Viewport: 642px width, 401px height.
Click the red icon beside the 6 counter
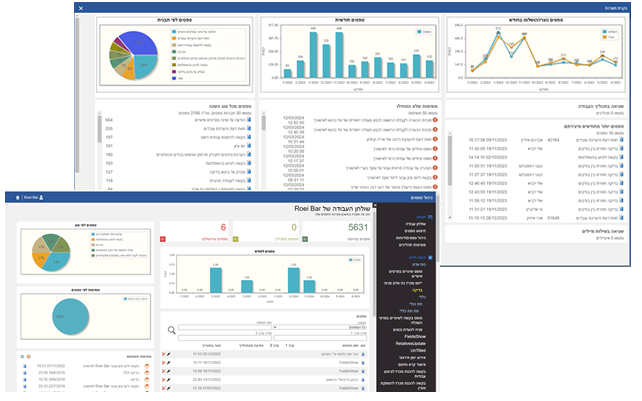click(x=164, y=240)
